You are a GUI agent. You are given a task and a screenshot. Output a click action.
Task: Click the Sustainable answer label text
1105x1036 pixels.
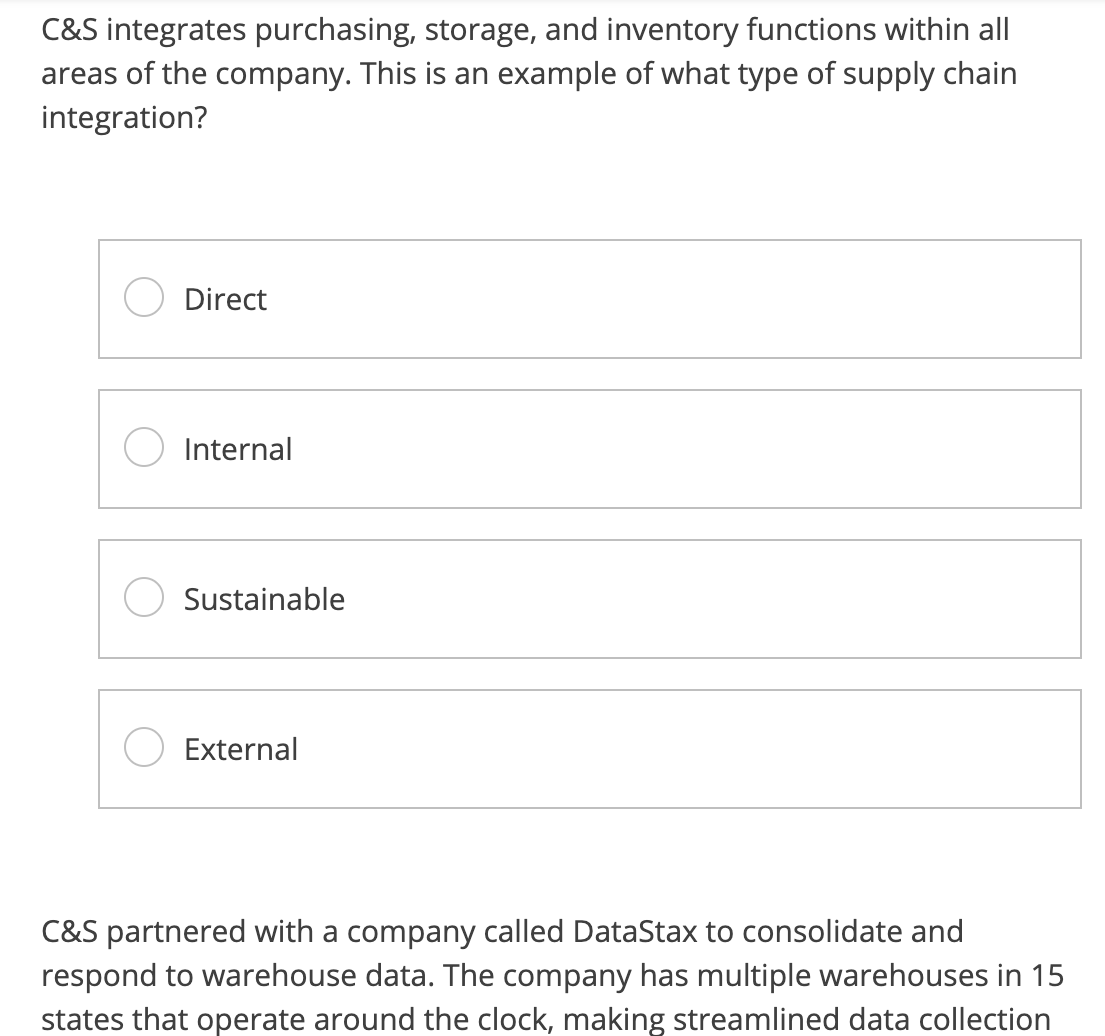[x=263, y=599]
